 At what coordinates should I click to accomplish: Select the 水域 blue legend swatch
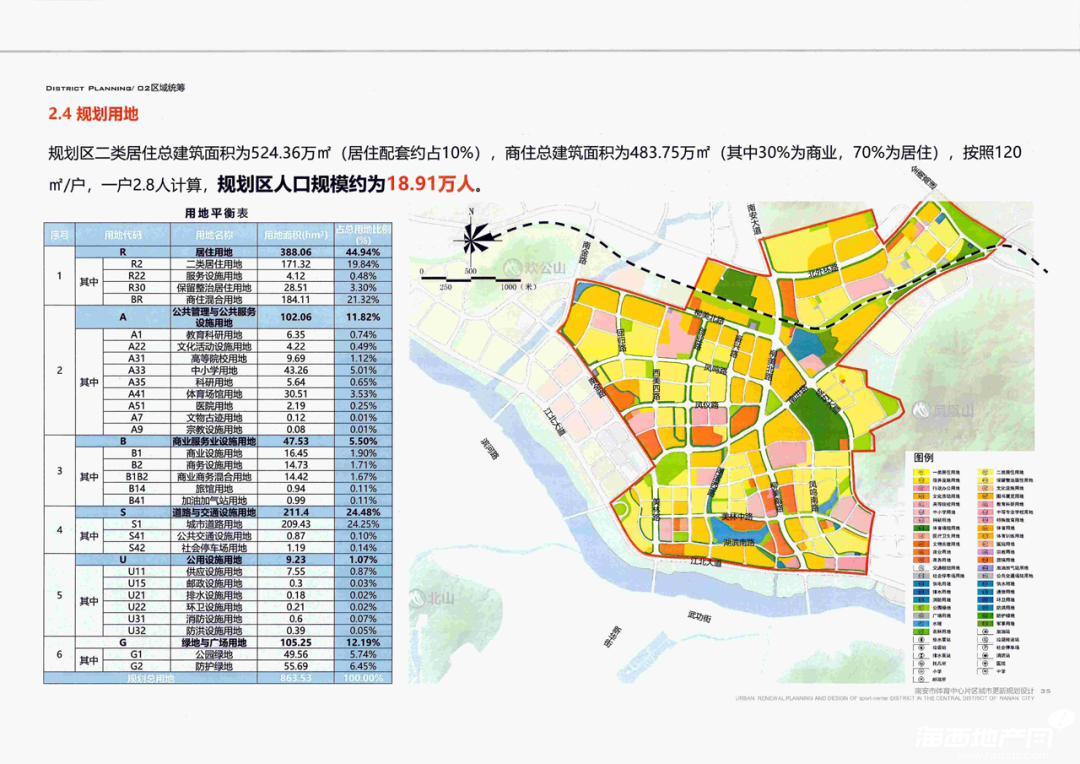point(920,623)
